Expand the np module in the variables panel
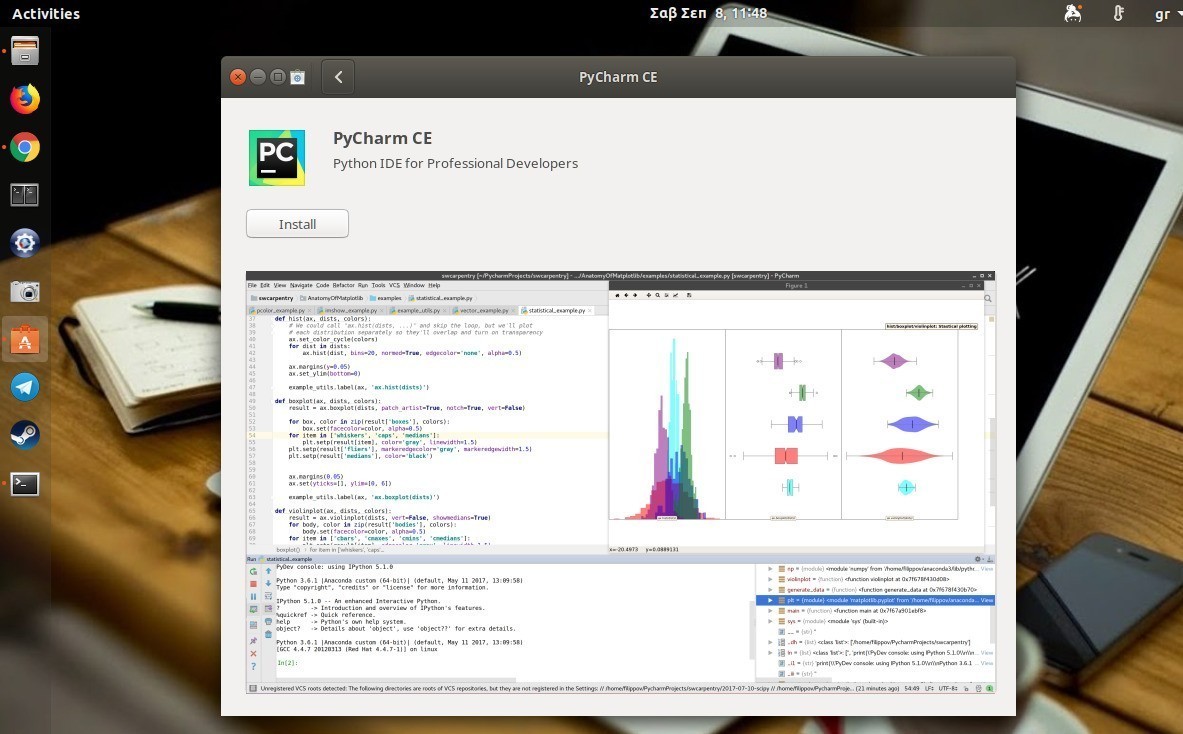The height and width of the screenshot is (734, 1183). pyautogui.click(x=769, y=569)
